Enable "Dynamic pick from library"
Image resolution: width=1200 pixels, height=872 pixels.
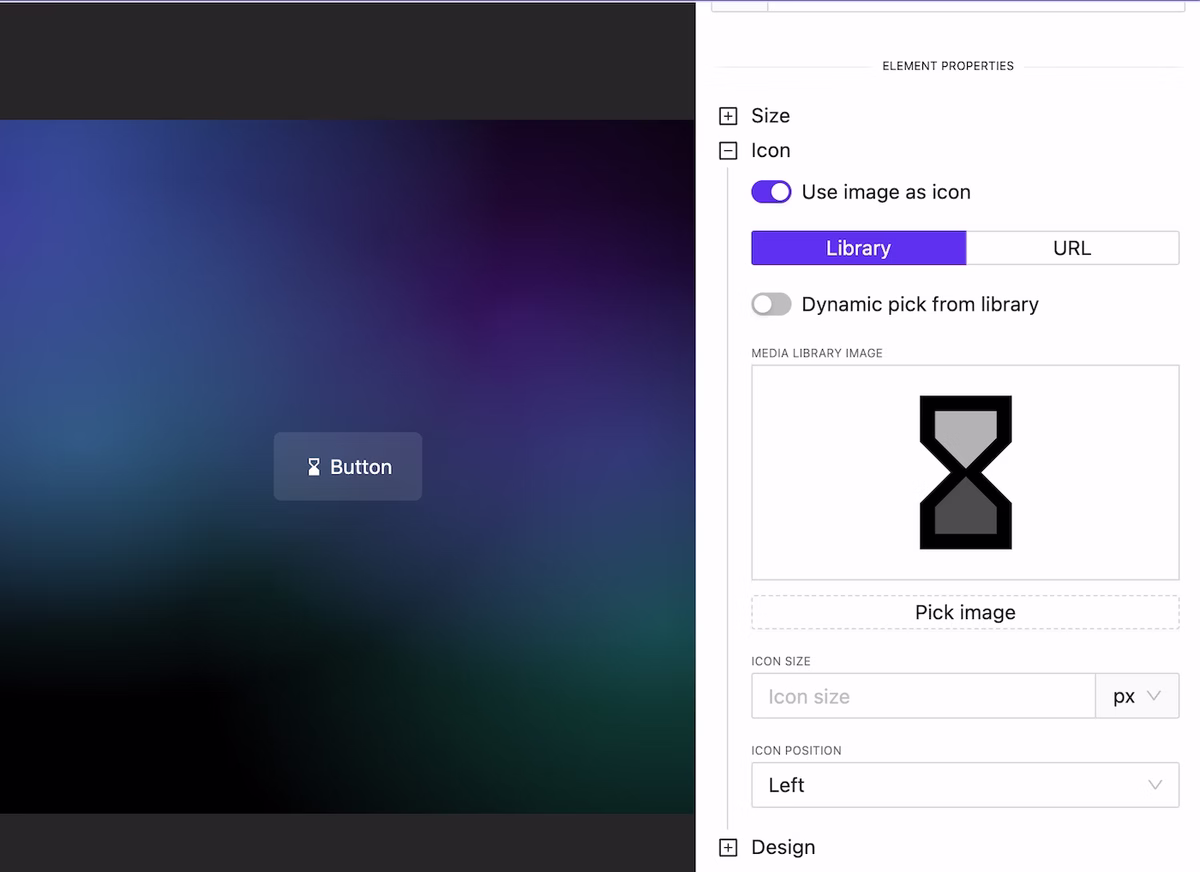(771, 304)
